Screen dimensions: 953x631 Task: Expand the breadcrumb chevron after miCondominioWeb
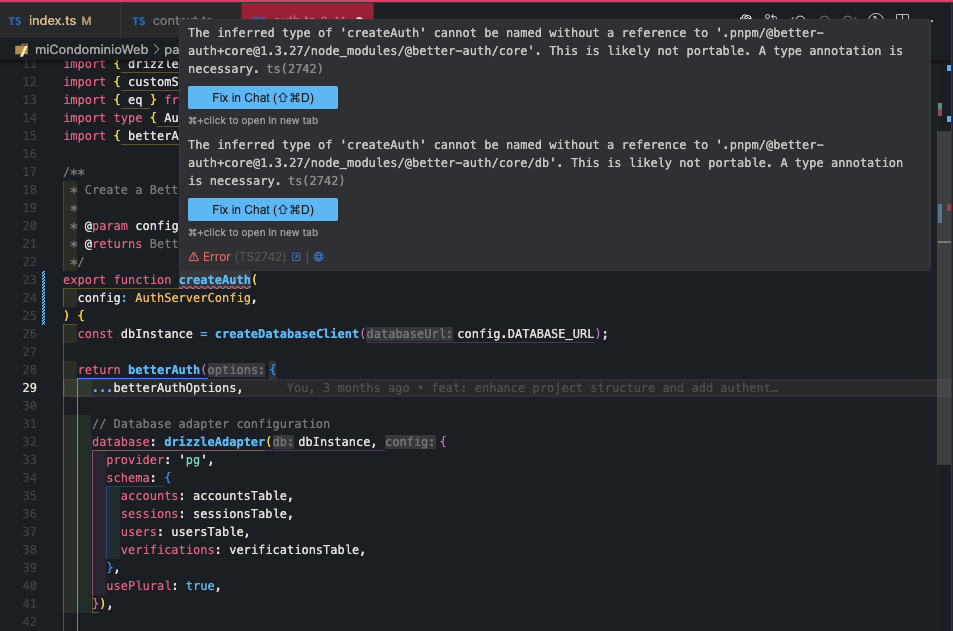tap(156, 50)
